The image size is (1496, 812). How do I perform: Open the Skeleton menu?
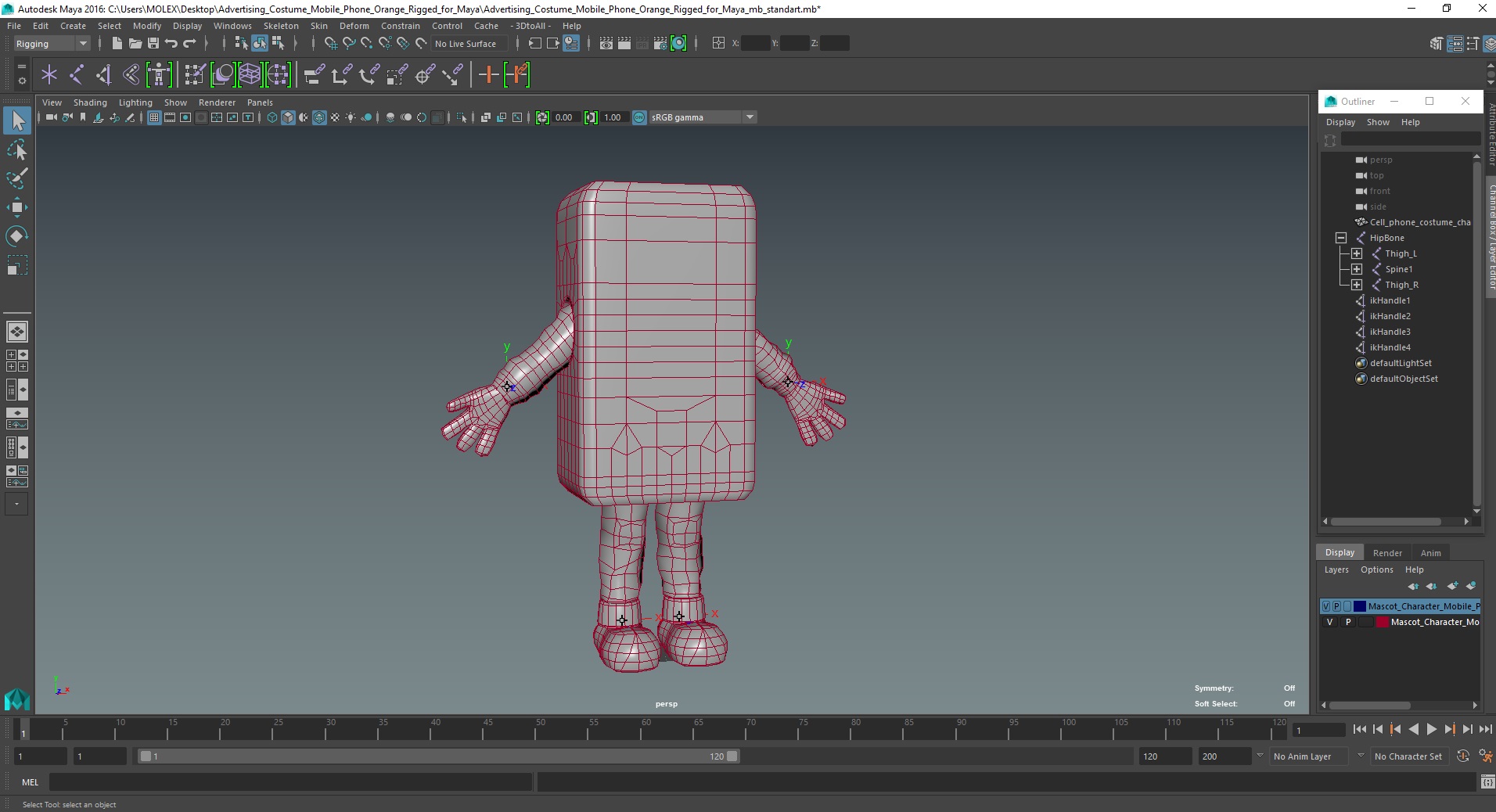click(280, 26)
